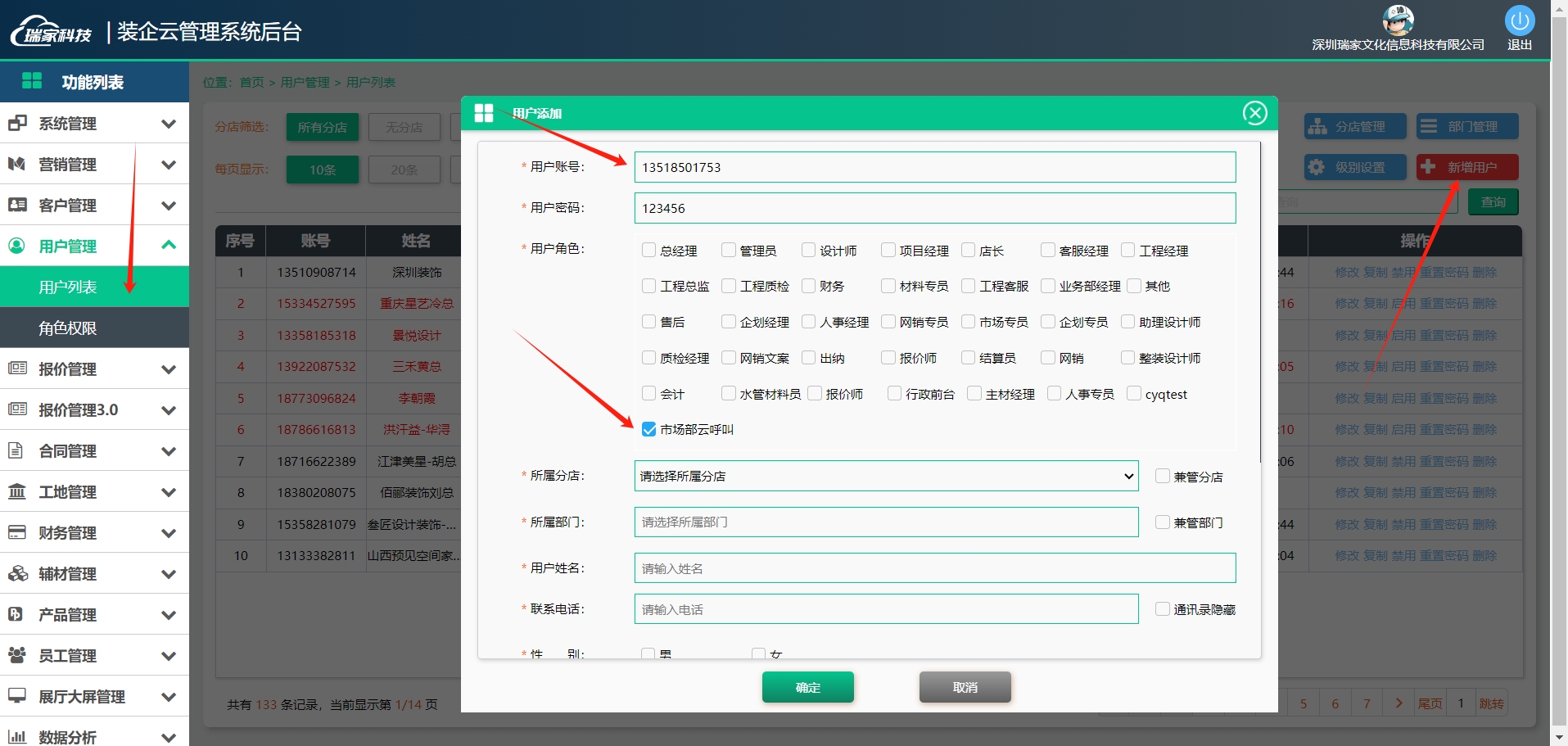
Task: Click the power icon to log out
Action: coord(1519,20)
